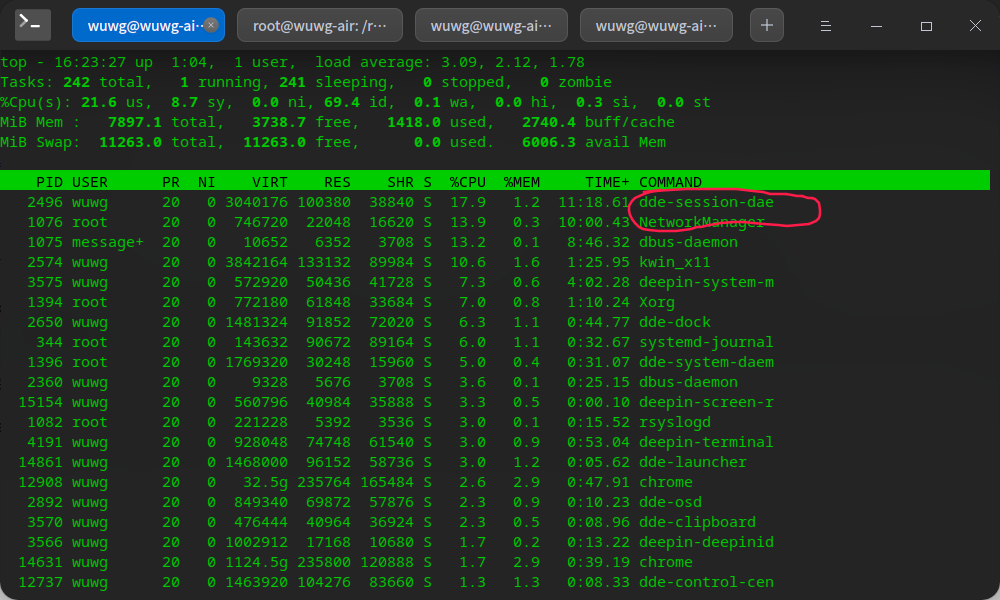This screenshot has width=1000, height=600.
Task: Click PID 1075 in the process list
Action: coord(45,242)
